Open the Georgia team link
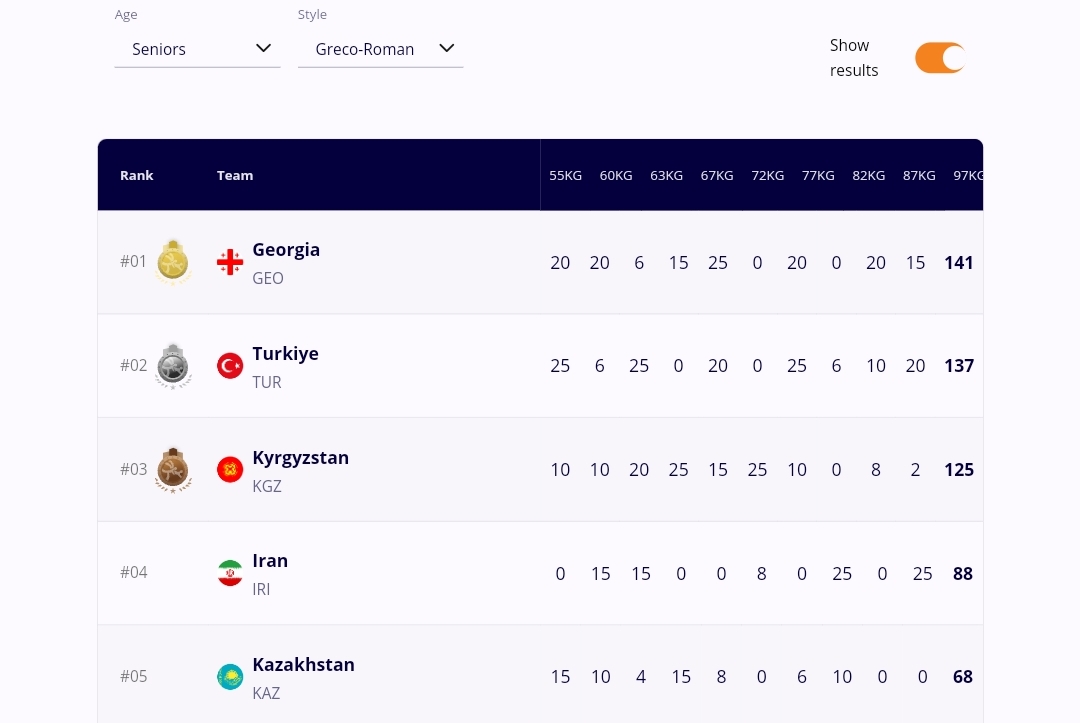The height and width of the screenshot is (723, 1080). tap(286, 250)
